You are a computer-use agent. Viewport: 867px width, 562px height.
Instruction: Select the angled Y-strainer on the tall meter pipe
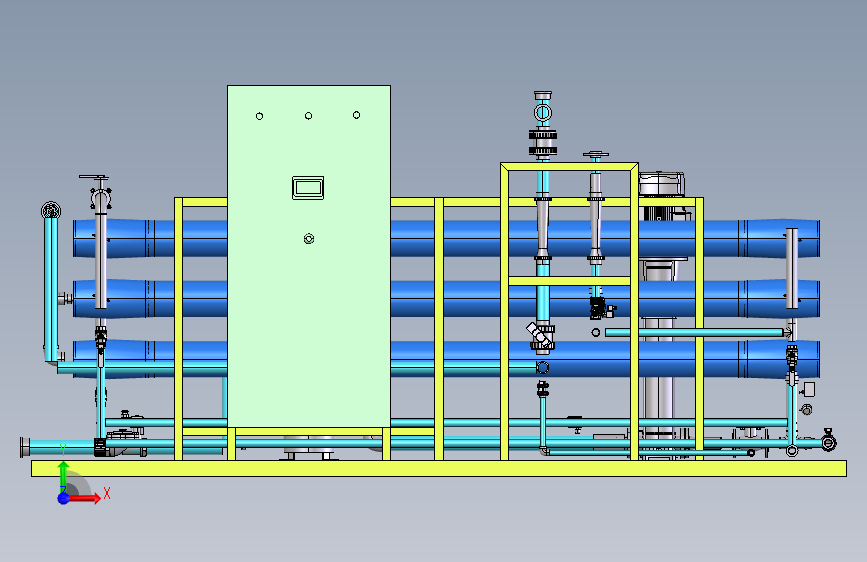540,336
